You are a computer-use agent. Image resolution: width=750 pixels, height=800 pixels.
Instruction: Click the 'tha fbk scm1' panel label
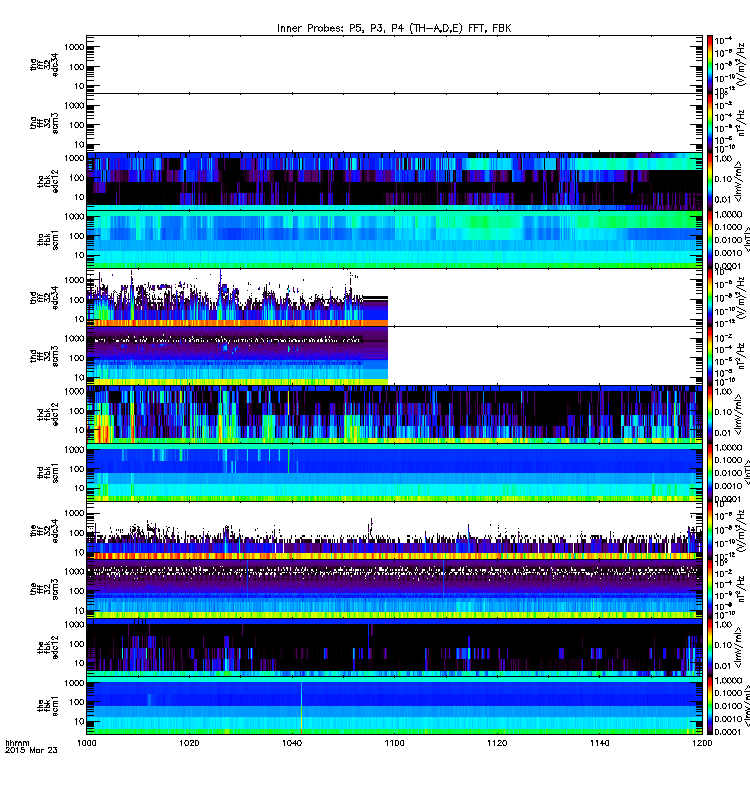[47, 240]
